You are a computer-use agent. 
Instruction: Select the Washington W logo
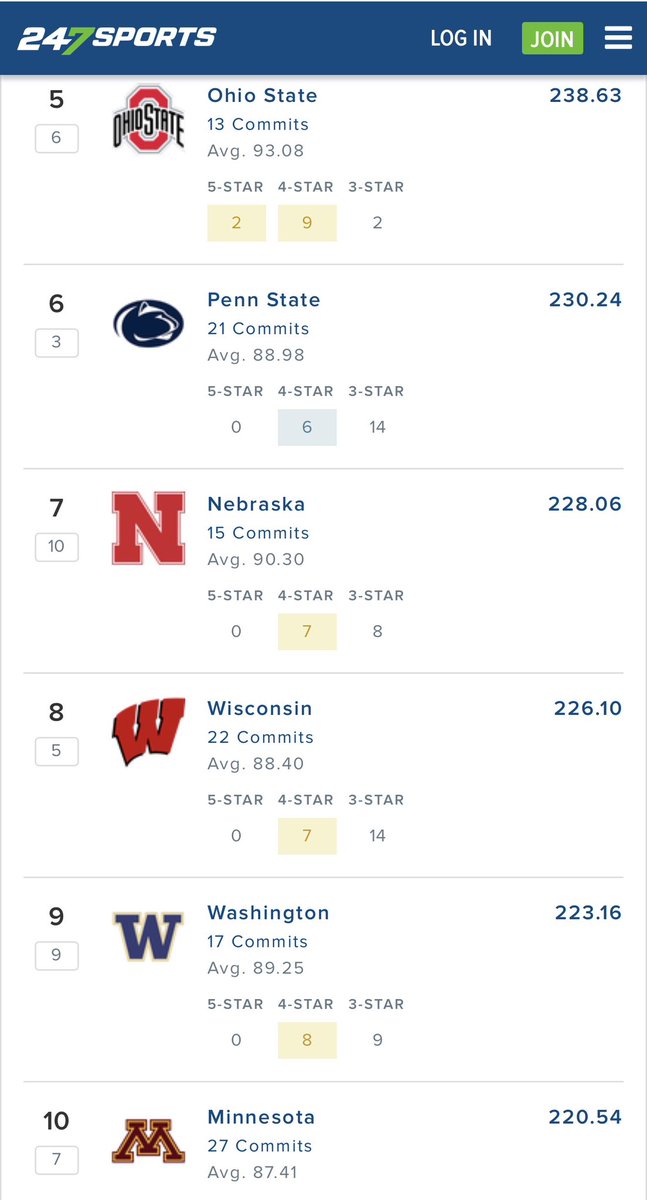click(x=148, y=937)
